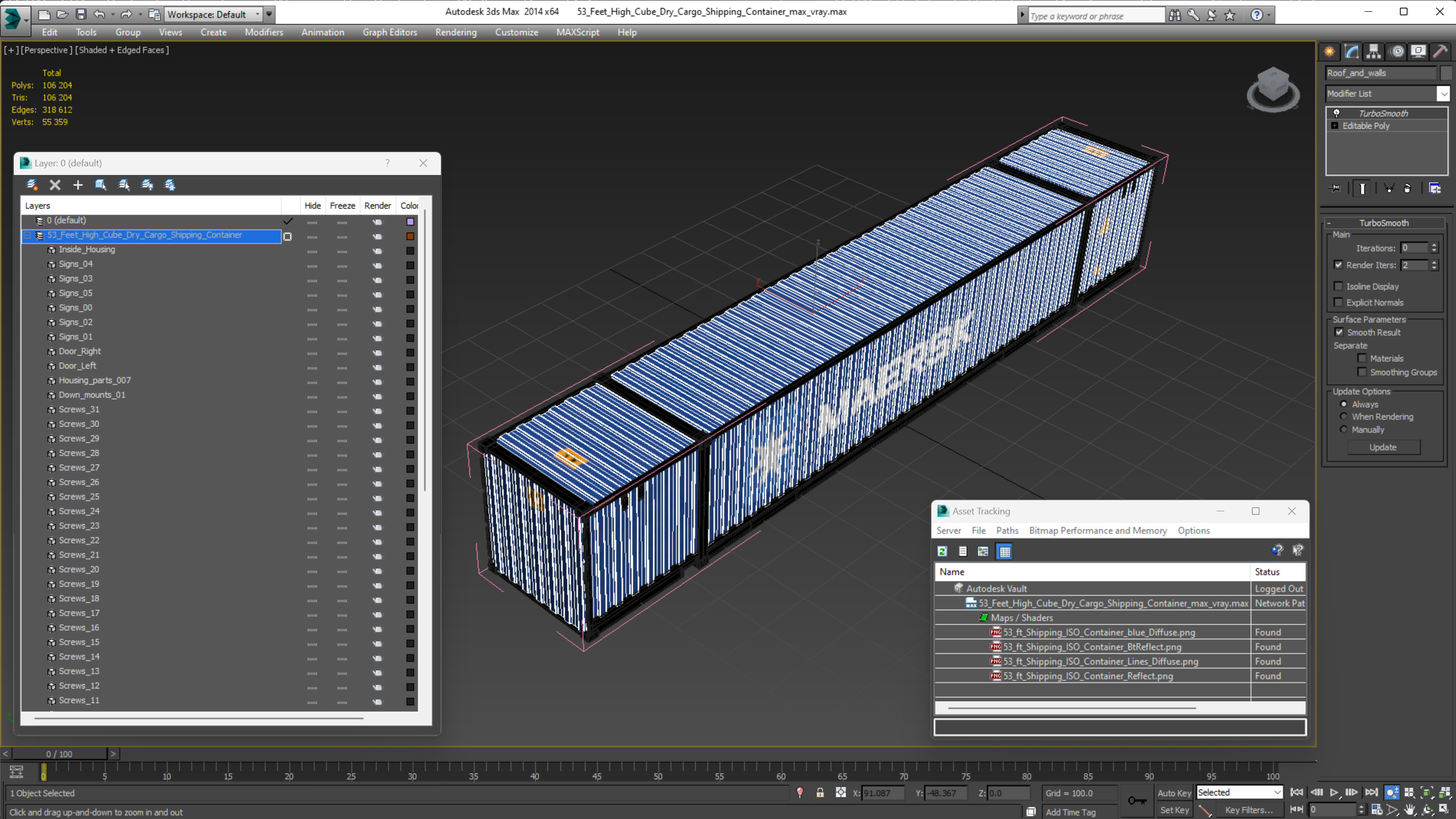Image resolution: width=1456 pixels, height=819 pixels.
Task: Open Paths menu in Asset Tracking
Action: 1007,530
